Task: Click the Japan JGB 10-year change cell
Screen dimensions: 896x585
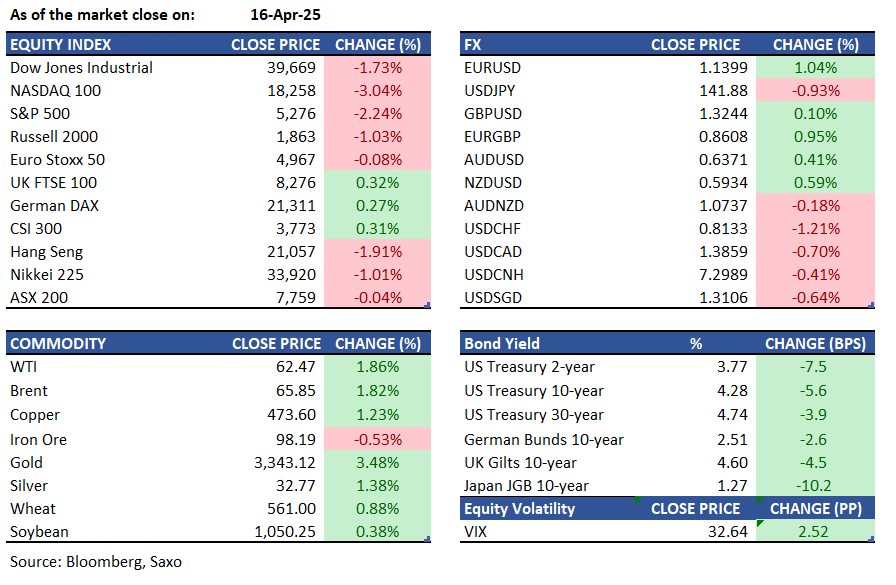Action: coord(815,486)
